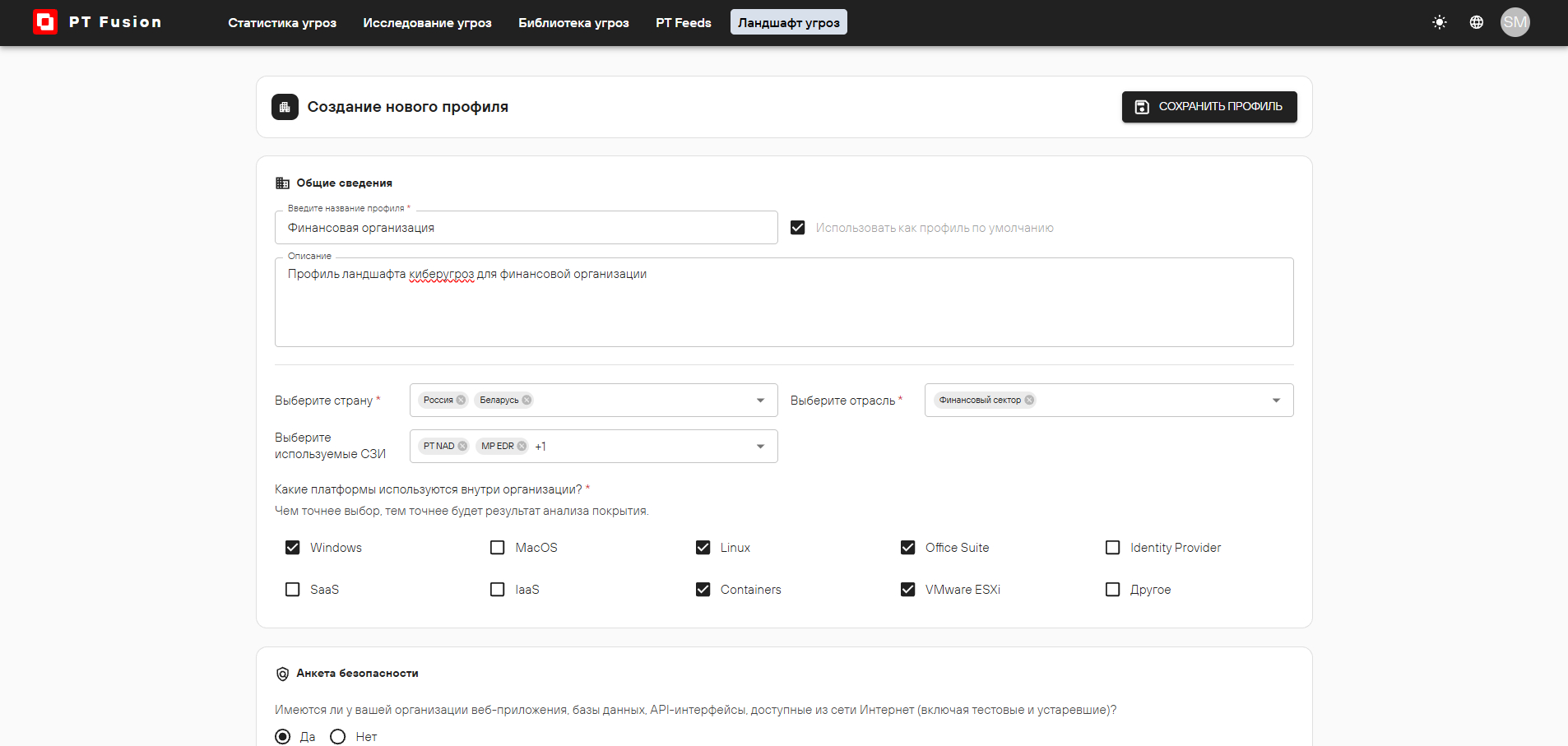
Task: Open the Библиотека угроз tab
Action: tap(573, 23)
